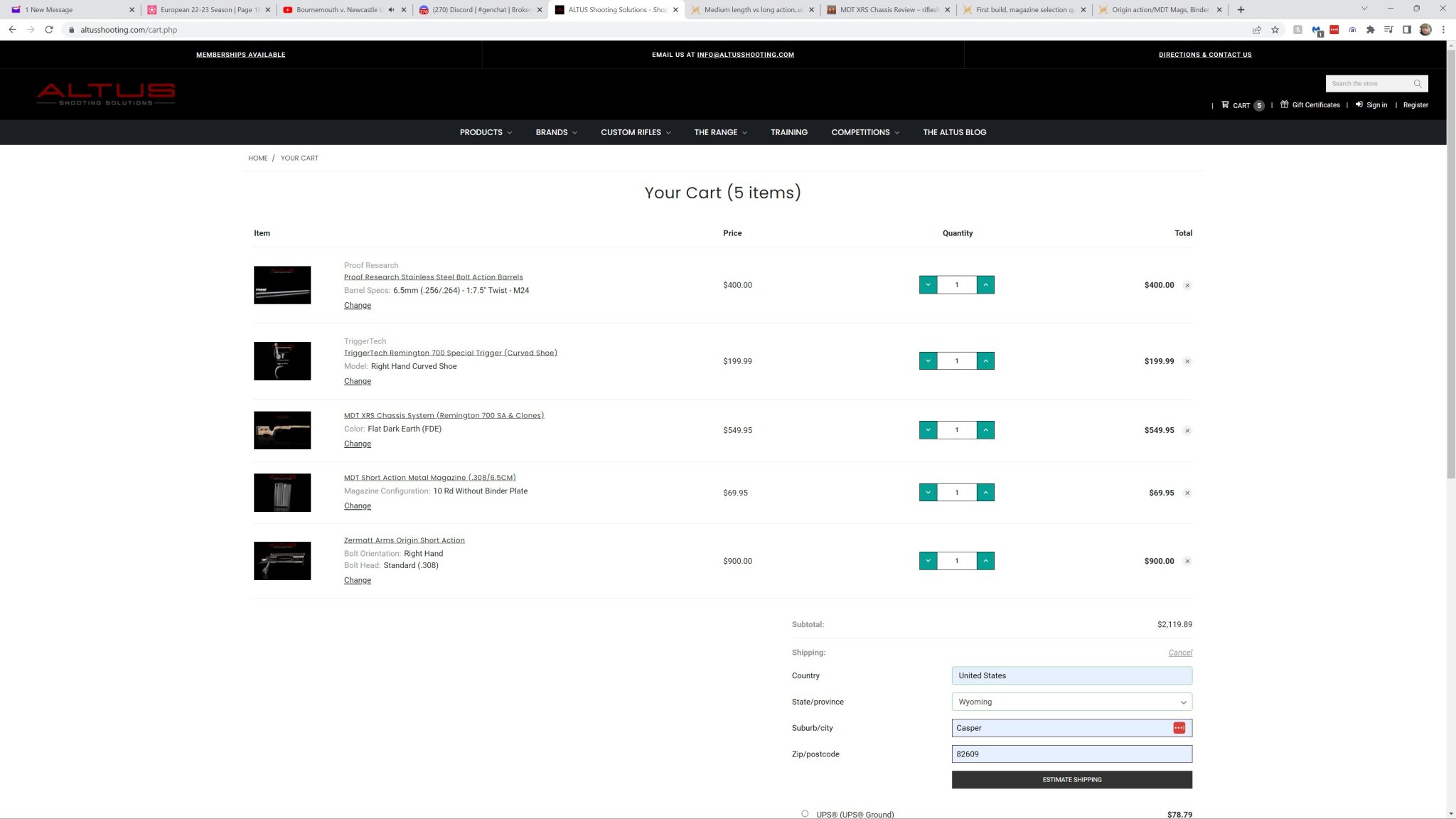The width and height of the screenshot is (1456, 819).
Task: Go to Home breadcrumb
Action: pyautogui.click(x=257, y=158)
